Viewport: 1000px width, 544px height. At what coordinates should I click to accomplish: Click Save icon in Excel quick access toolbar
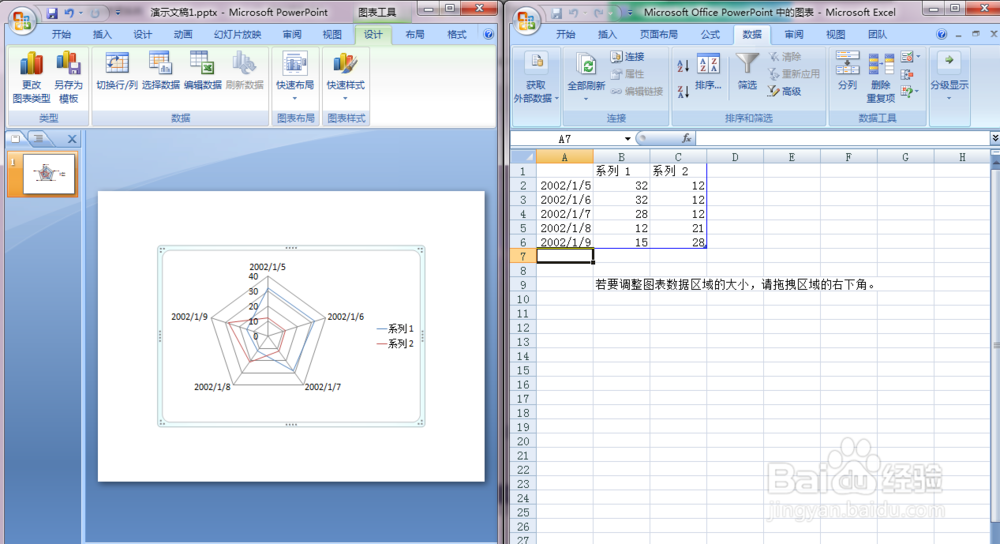point(557,13)
